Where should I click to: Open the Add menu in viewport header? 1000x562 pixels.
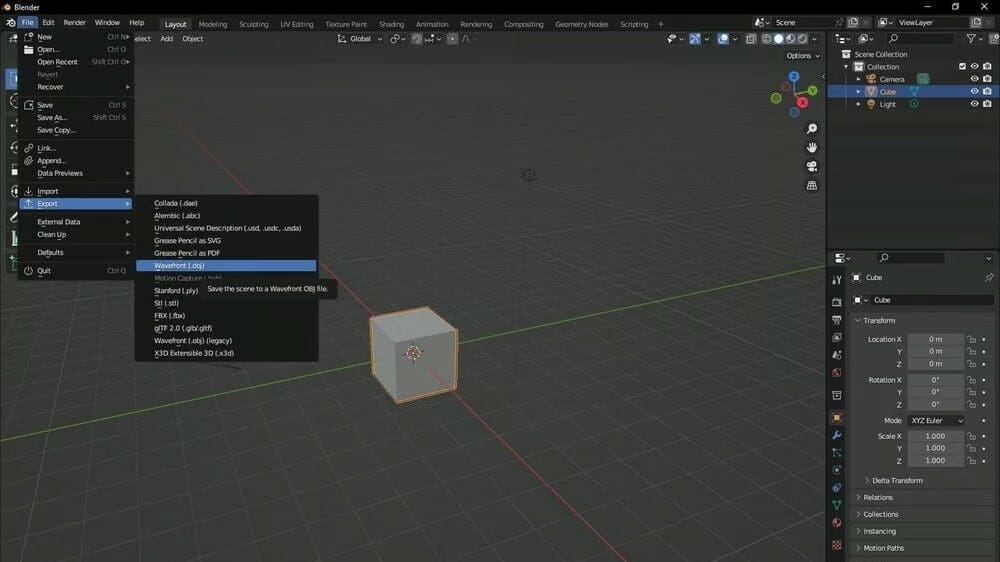166,39
